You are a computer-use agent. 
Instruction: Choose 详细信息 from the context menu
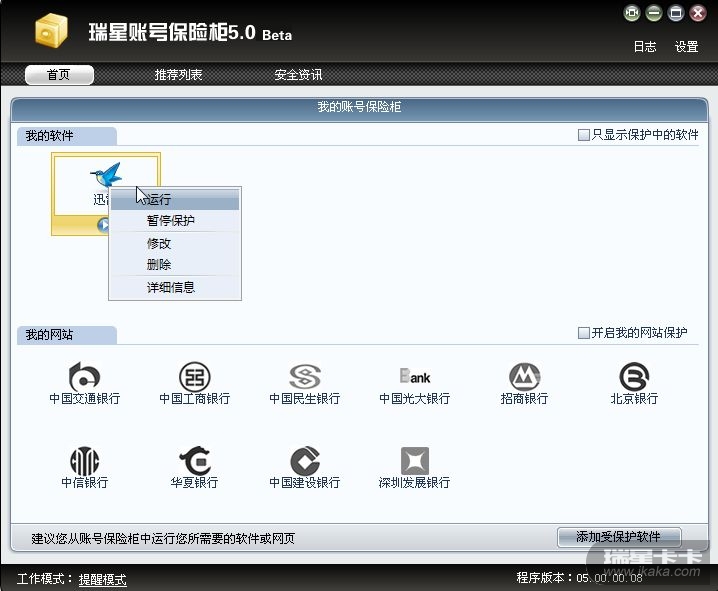pos(175,287)
